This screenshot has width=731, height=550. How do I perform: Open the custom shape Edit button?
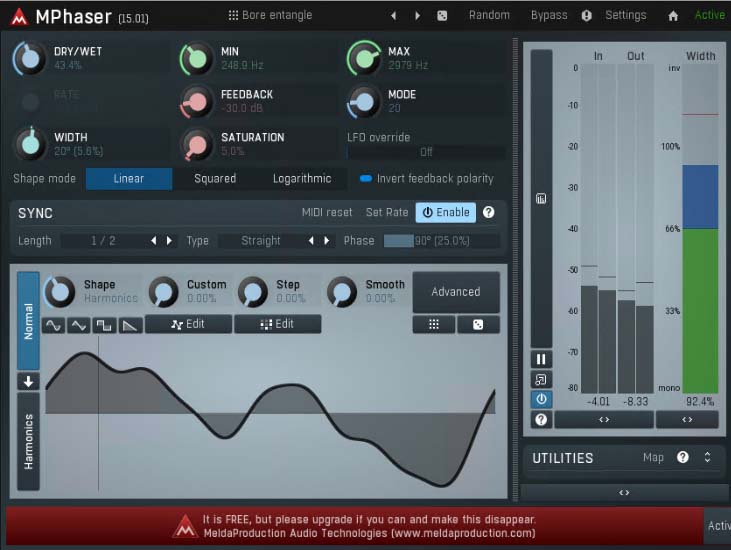(x=188, y=324)
